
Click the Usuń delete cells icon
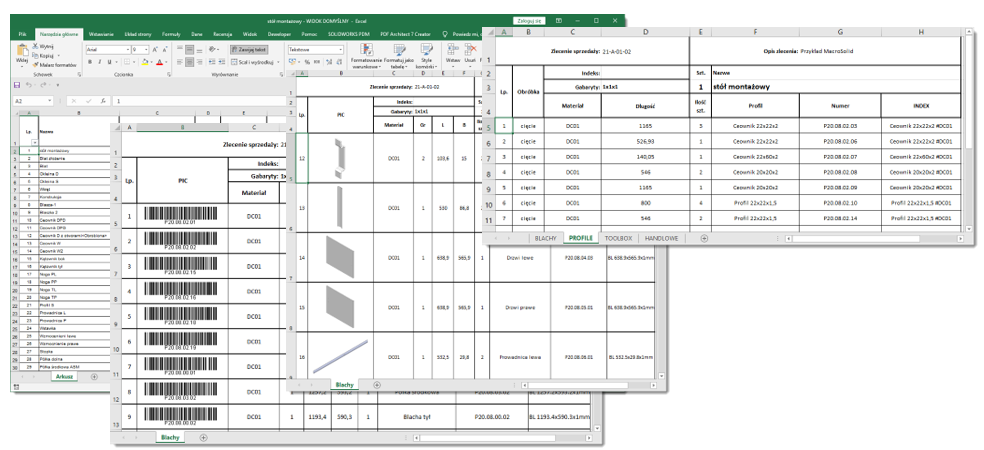pos(470,50)
